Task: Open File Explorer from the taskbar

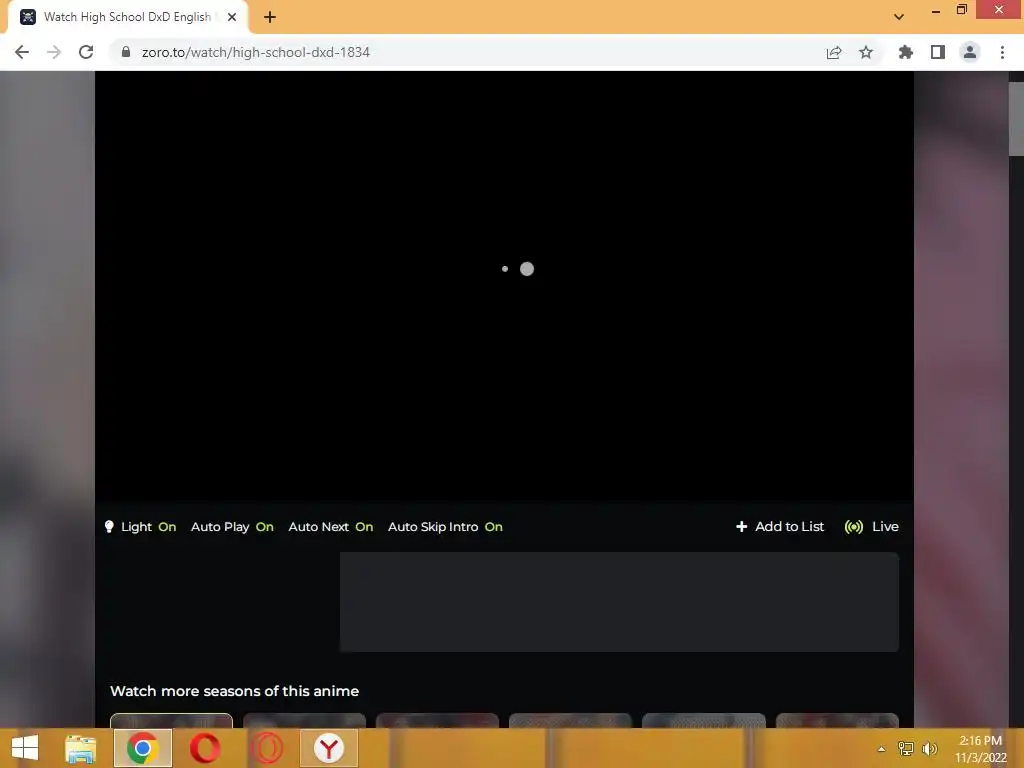Action: (81, 748)
